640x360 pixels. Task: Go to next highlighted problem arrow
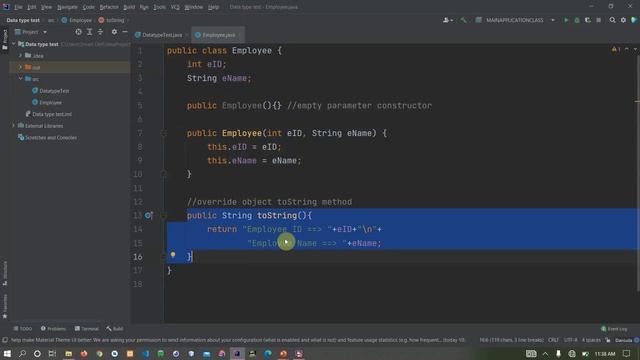tap(635, 49)
